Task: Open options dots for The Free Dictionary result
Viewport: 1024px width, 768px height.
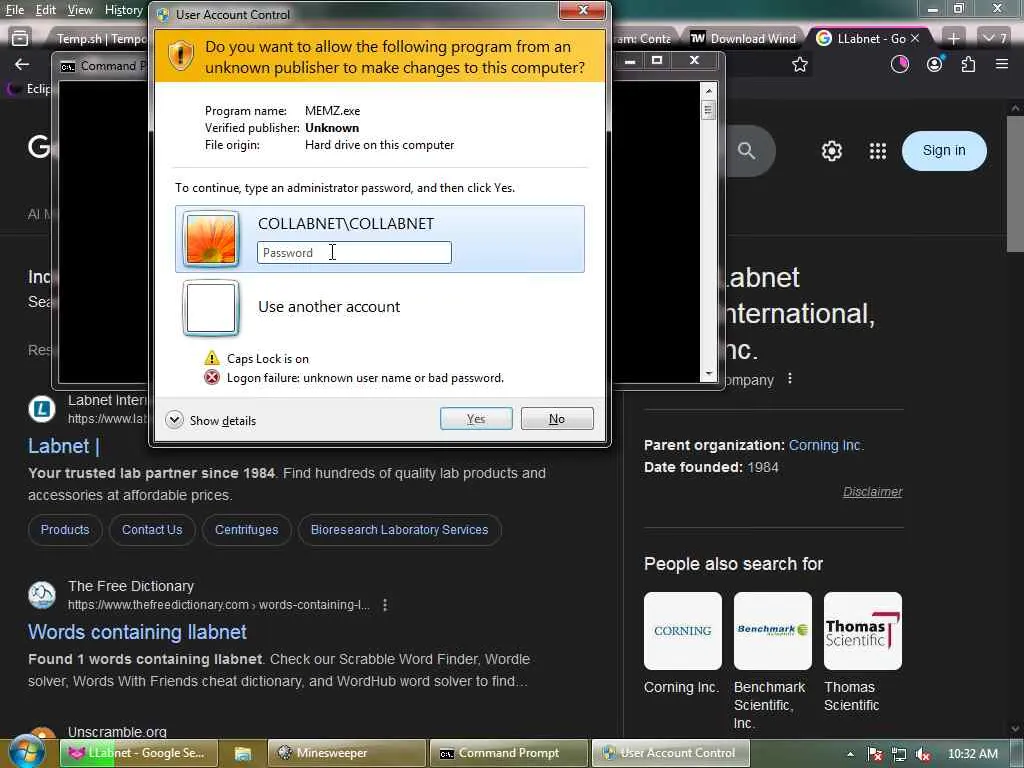Action: click(385, 605)
